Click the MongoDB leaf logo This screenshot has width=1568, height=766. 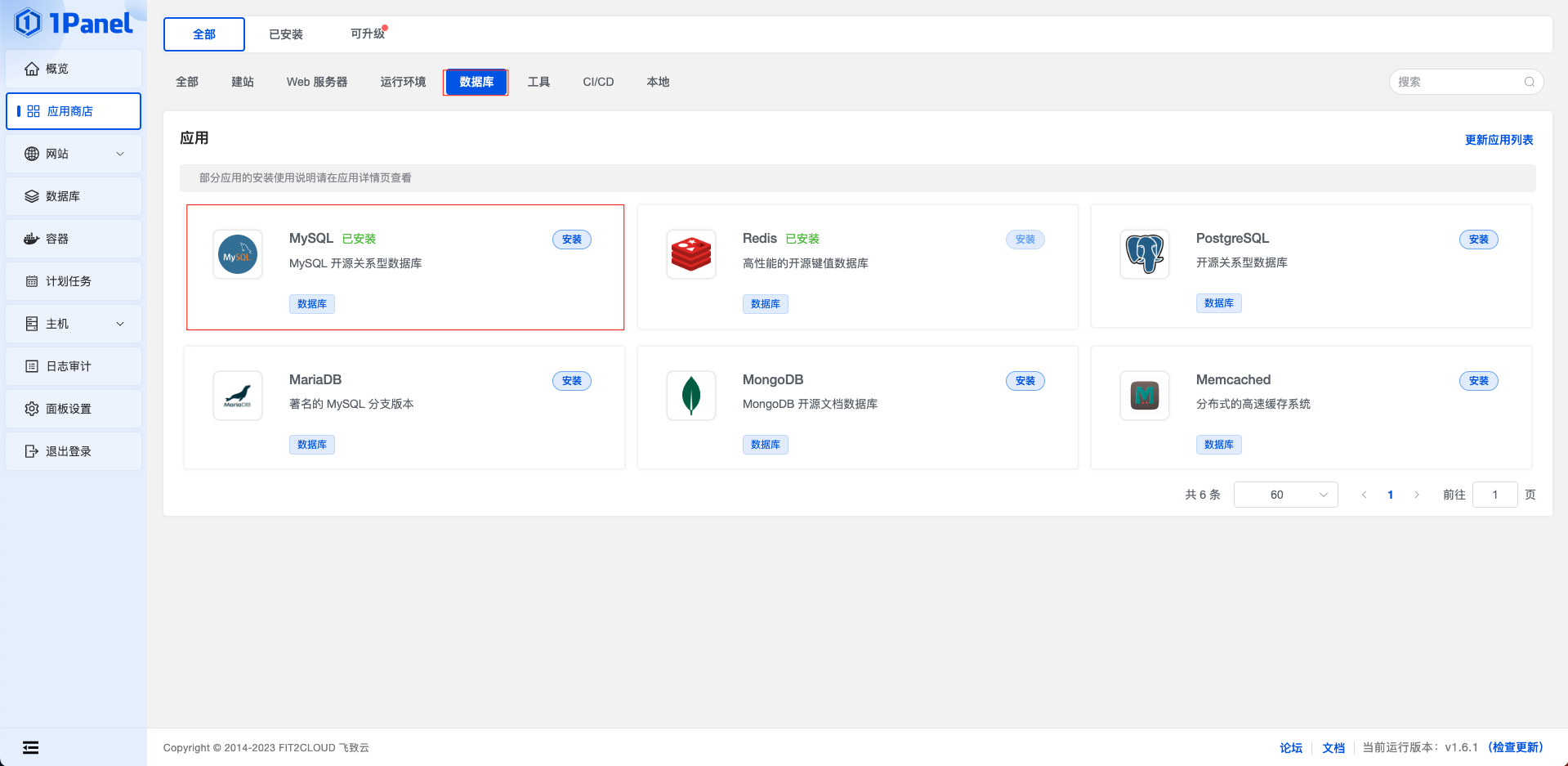tap(691, 396)
